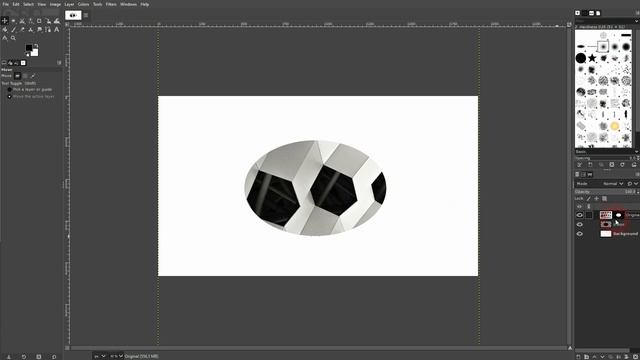Swap foreground and background colors
Screen dimensions: 640x360
tap(36, 46)
